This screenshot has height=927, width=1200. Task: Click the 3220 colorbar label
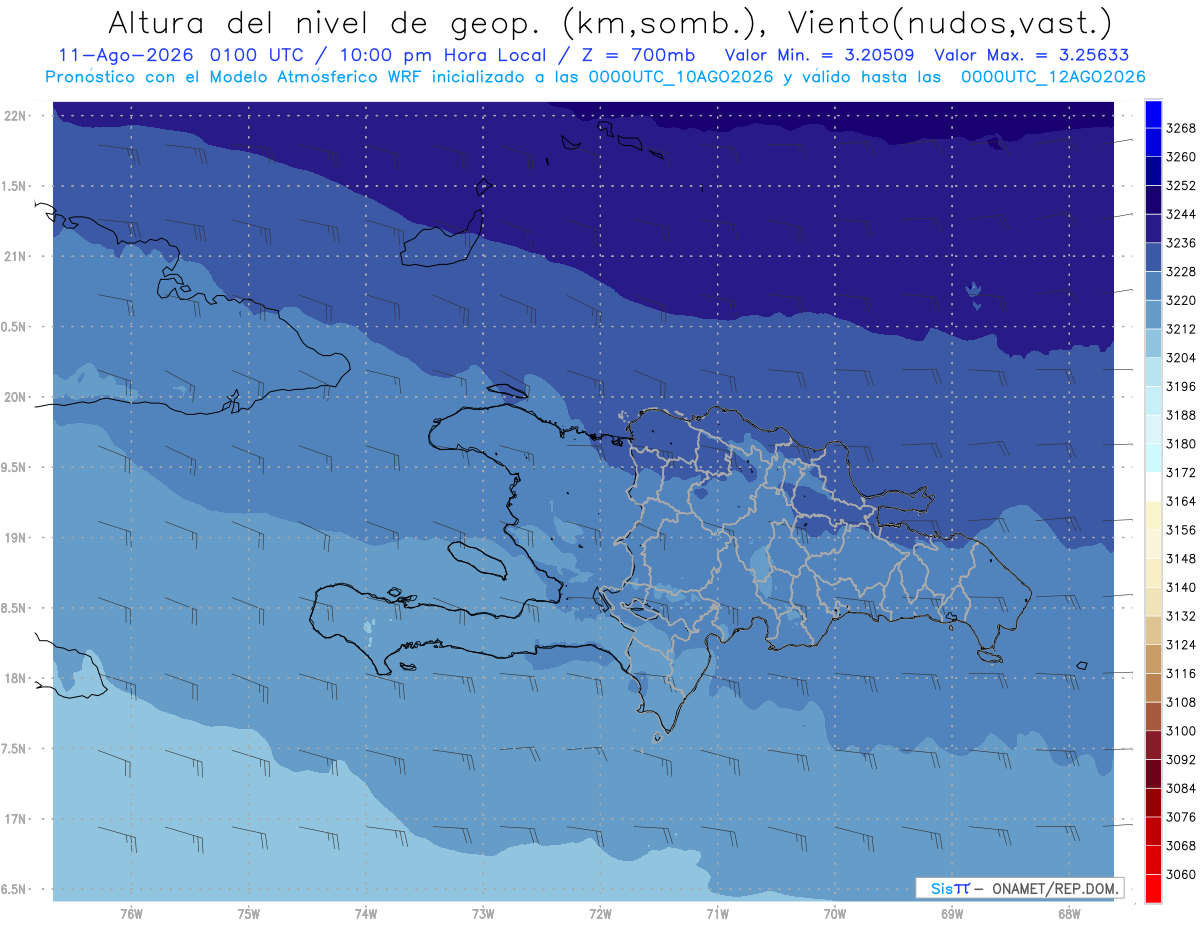(1181, 300)
